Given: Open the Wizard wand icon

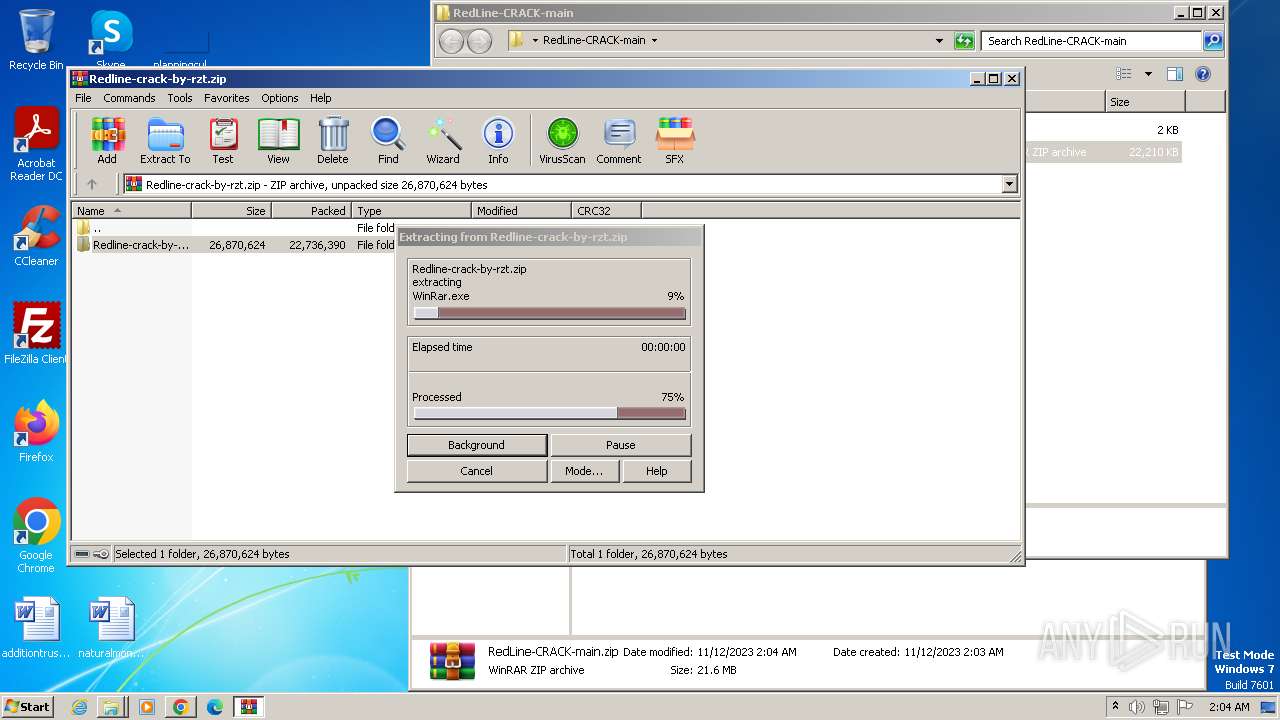Looking at the screenshot, I should (443, 140).
